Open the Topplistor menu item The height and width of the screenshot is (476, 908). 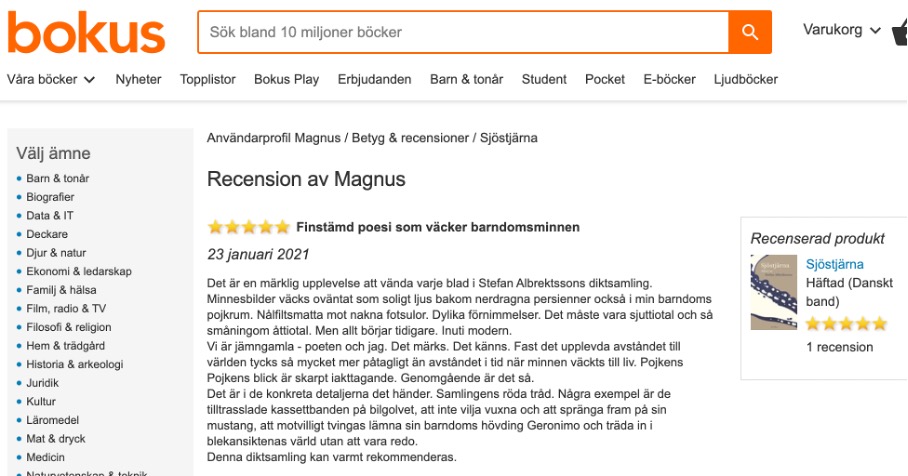[x=207, y=79]
